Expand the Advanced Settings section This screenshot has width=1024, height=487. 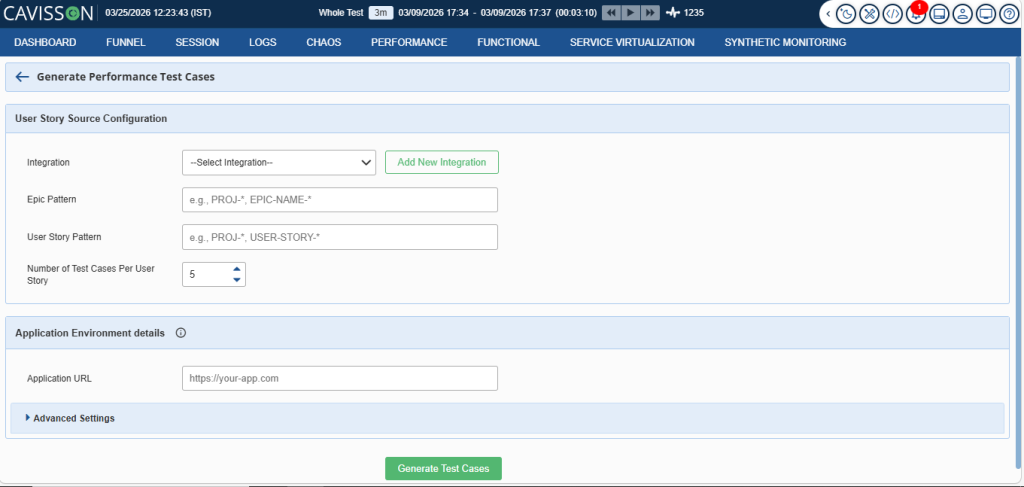(70, 418)
